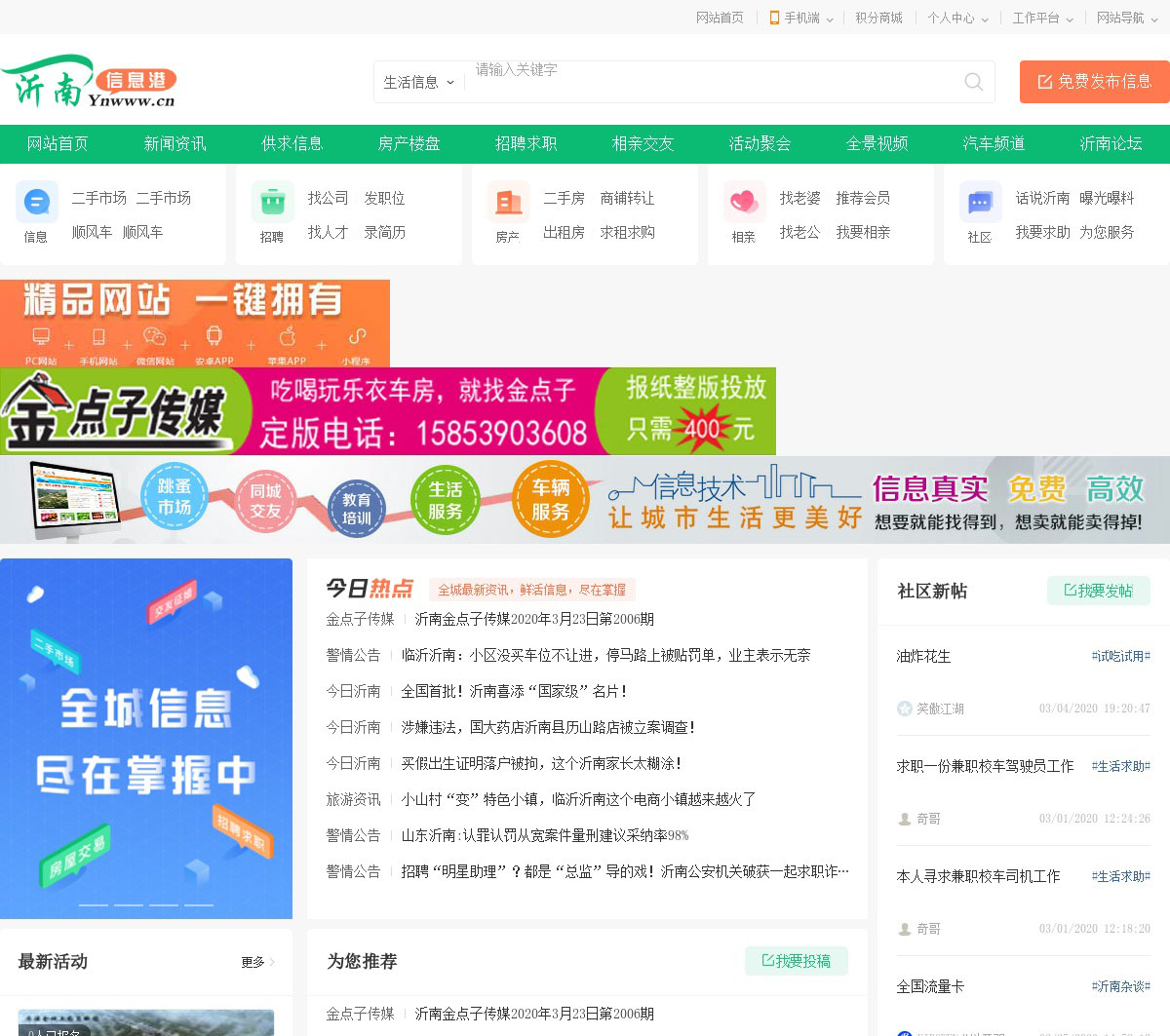
Task: Click the 手机端 phone icon
Action: (774, 18)
